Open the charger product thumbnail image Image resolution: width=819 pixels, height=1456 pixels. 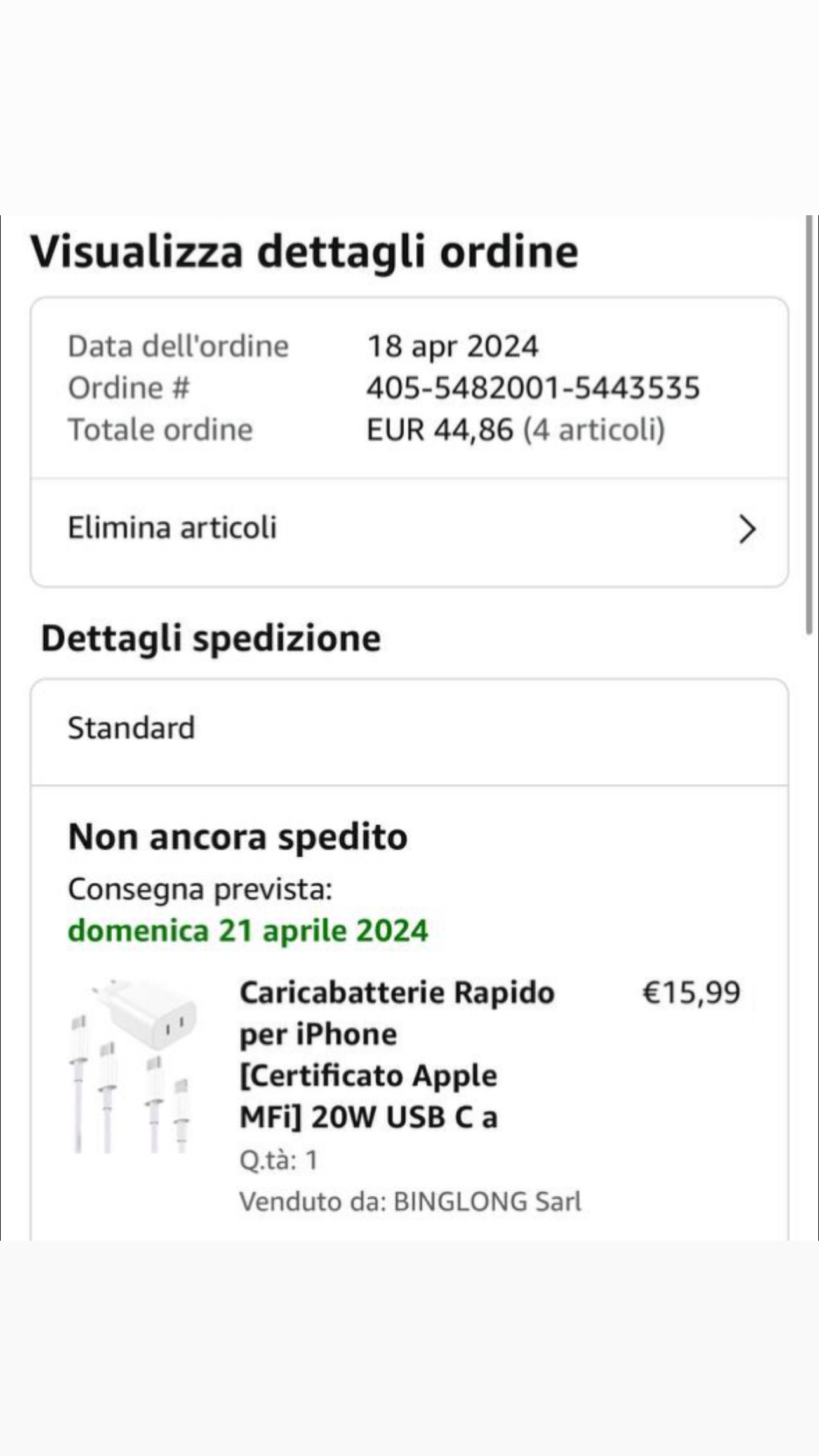coord(133,1067)
